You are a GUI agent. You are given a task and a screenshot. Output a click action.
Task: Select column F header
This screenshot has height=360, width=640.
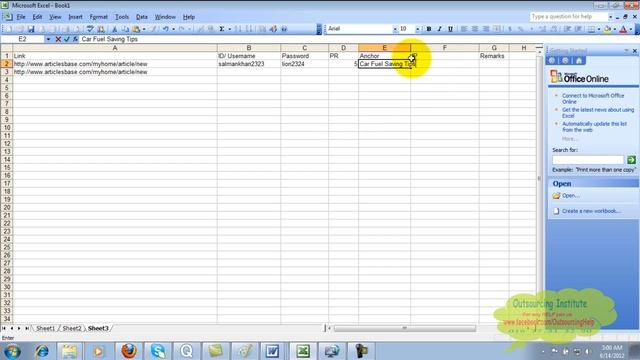pyautogui.click(x=444, y=48)
